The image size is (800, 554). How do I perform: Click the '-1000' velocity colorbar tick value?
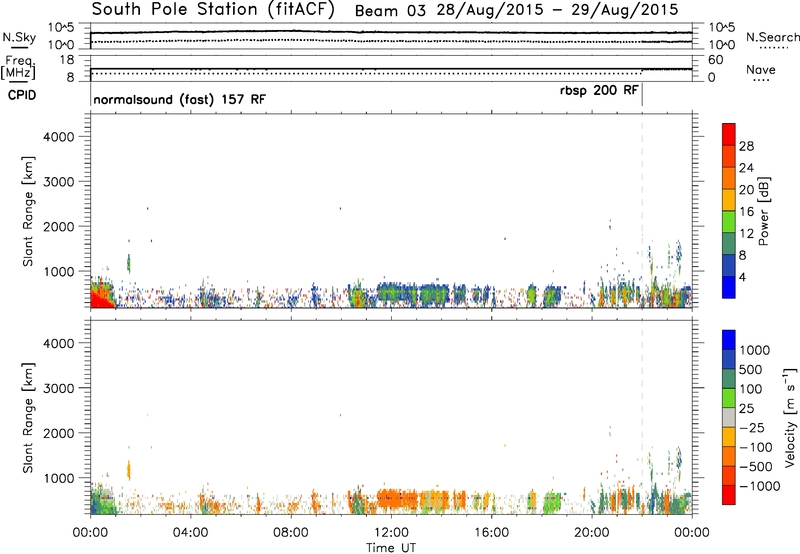[x=759, y=486]
